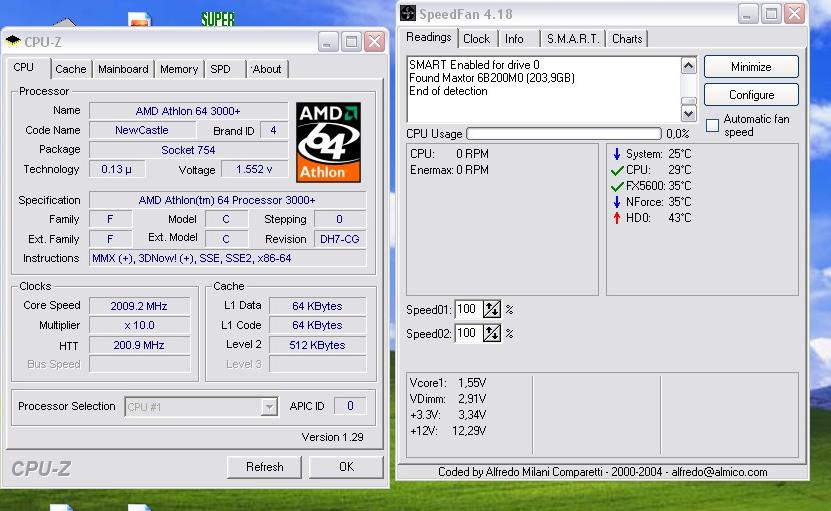Click the HD0 temperature up-arrow icon
This screenshot has height=511, width=831.
[616, 218]
